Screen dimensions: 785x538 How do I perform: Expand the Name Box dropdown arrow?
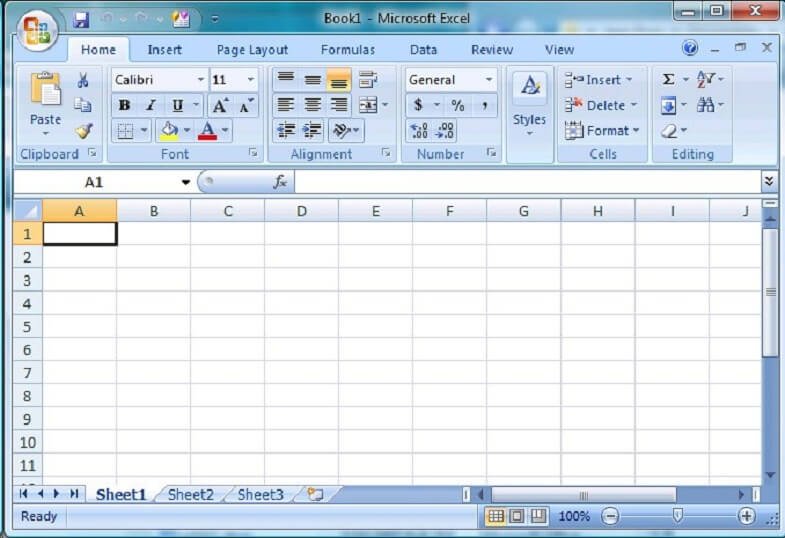coord(186,182)
